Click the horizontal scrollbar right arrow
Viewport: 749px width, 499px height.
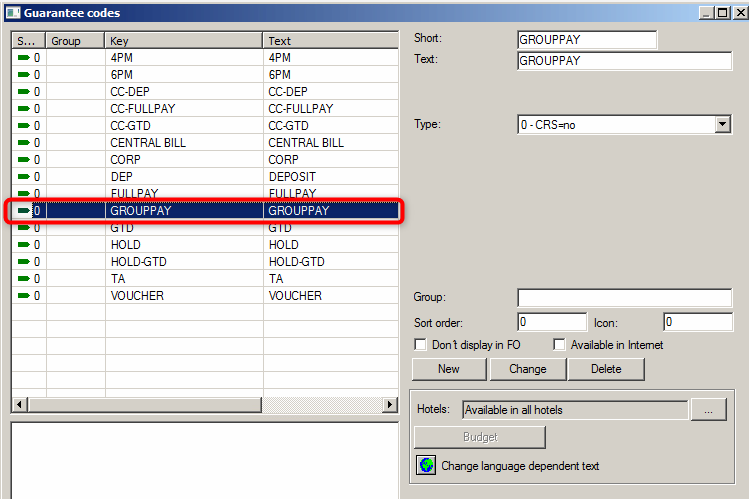pos(390,404)
